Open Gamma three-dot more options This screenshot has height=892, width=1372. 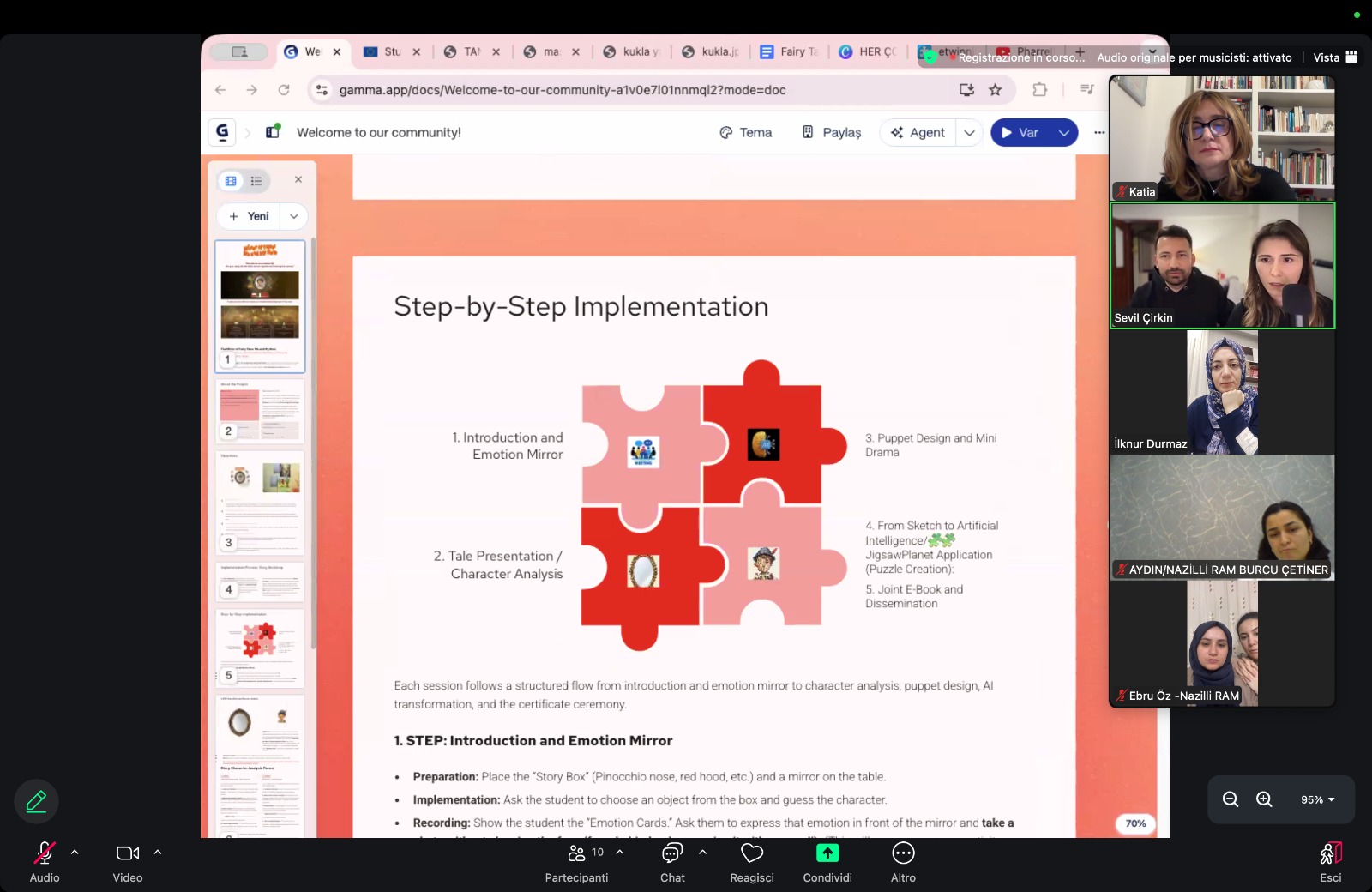[x=1099, y=132]
